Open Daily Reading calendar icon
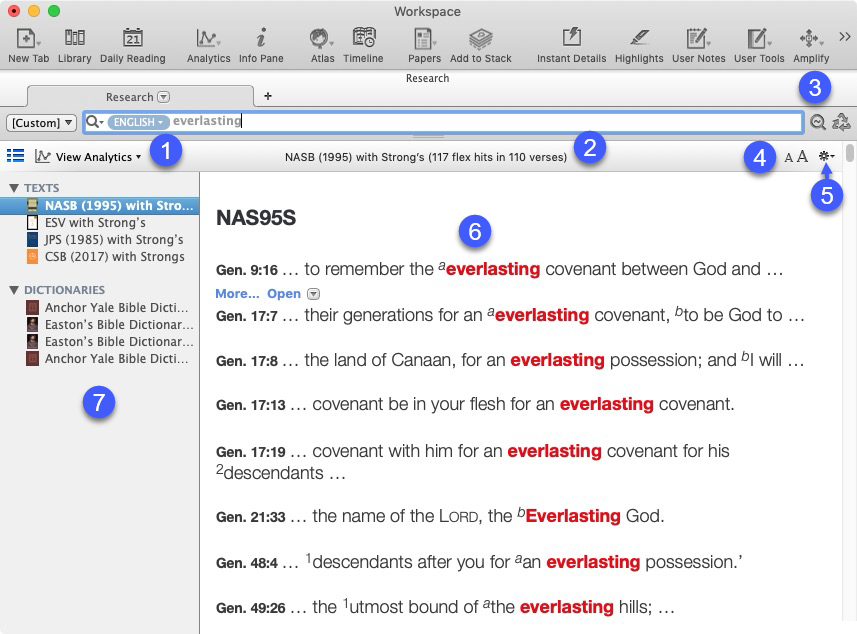Viewport: 857px width, 634px height. 132,40
